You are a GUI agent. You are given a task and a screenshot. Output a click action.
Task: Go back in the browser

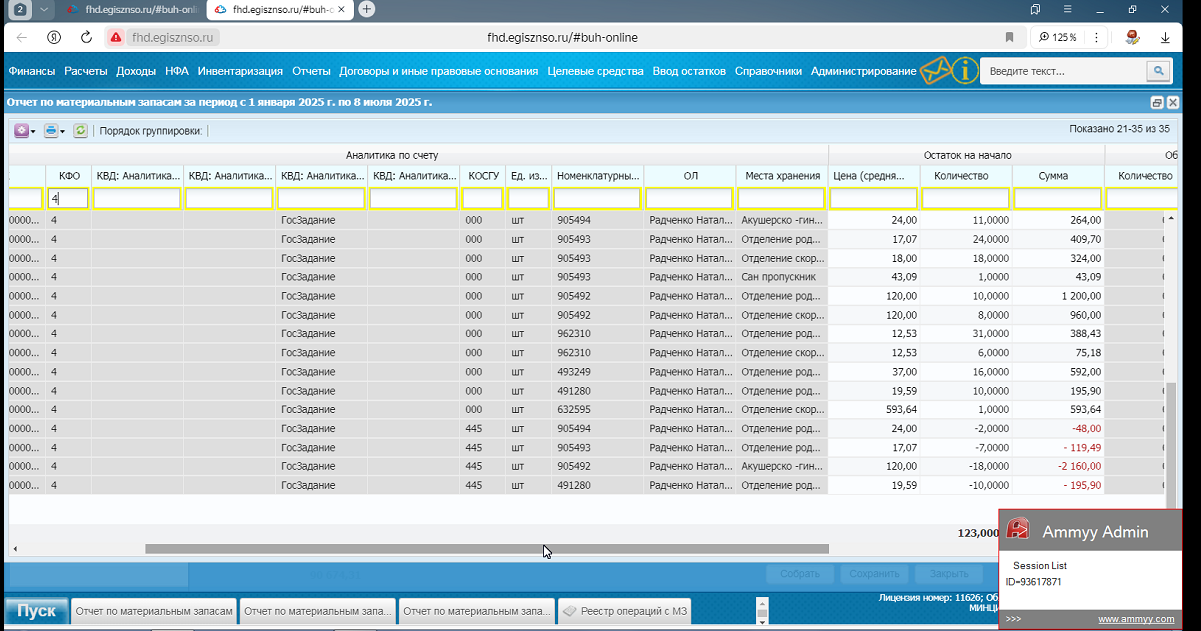(22, 37)
